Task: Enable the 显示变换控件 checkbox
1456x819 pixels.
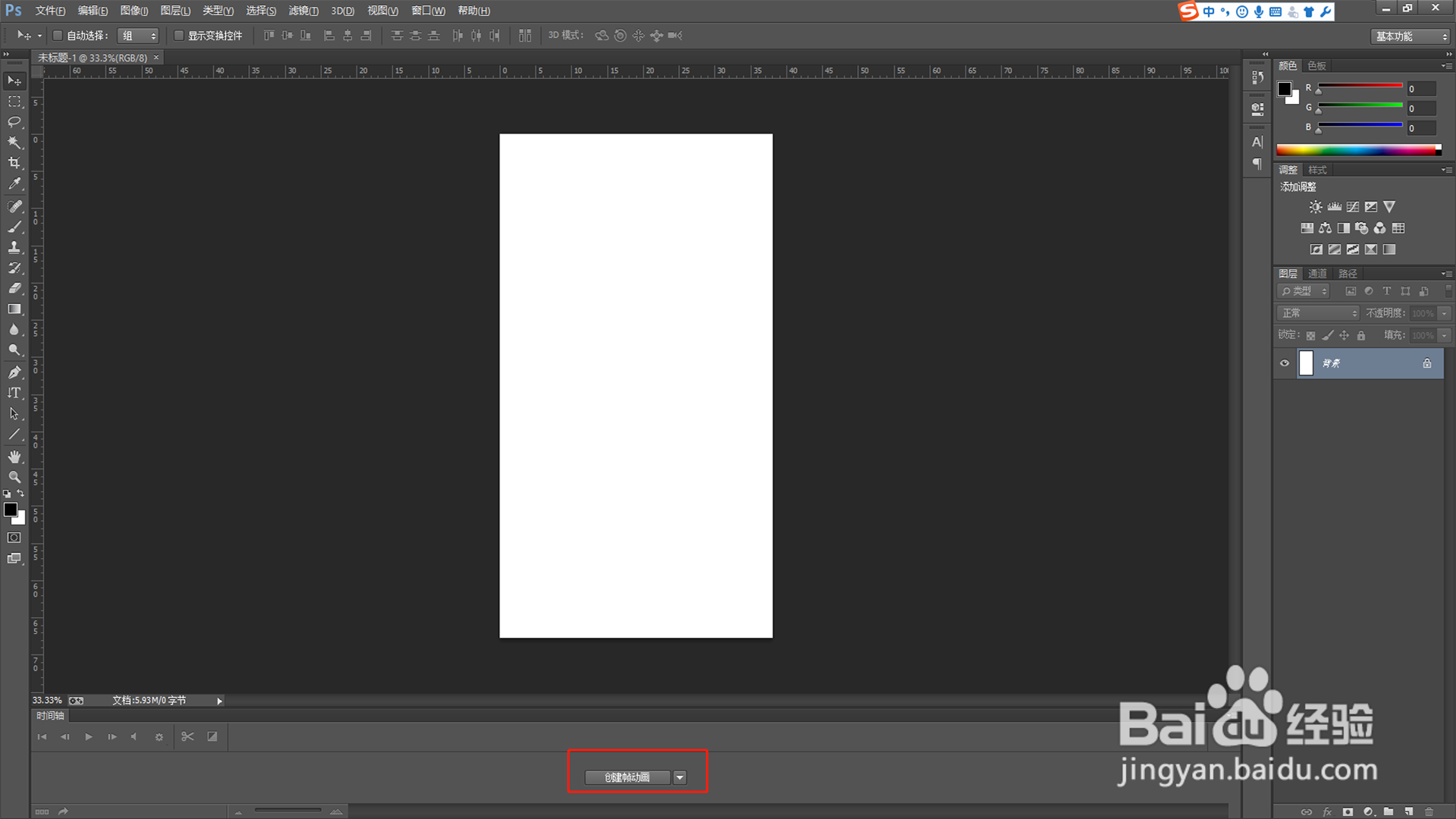Action: point(179,36)
